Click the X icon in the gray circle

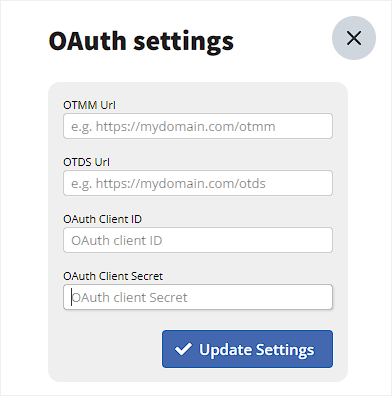click(354, 38)
